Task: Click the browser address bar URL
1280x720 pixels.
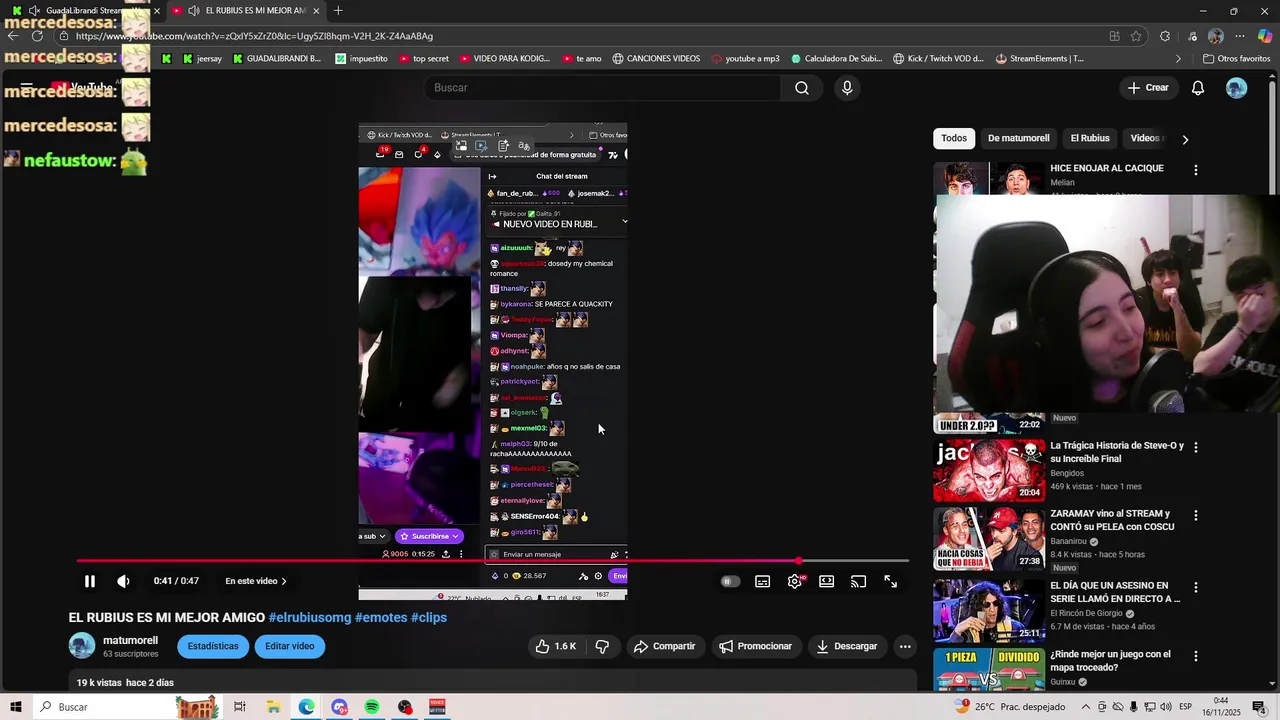Action: [x=254, y=36]
